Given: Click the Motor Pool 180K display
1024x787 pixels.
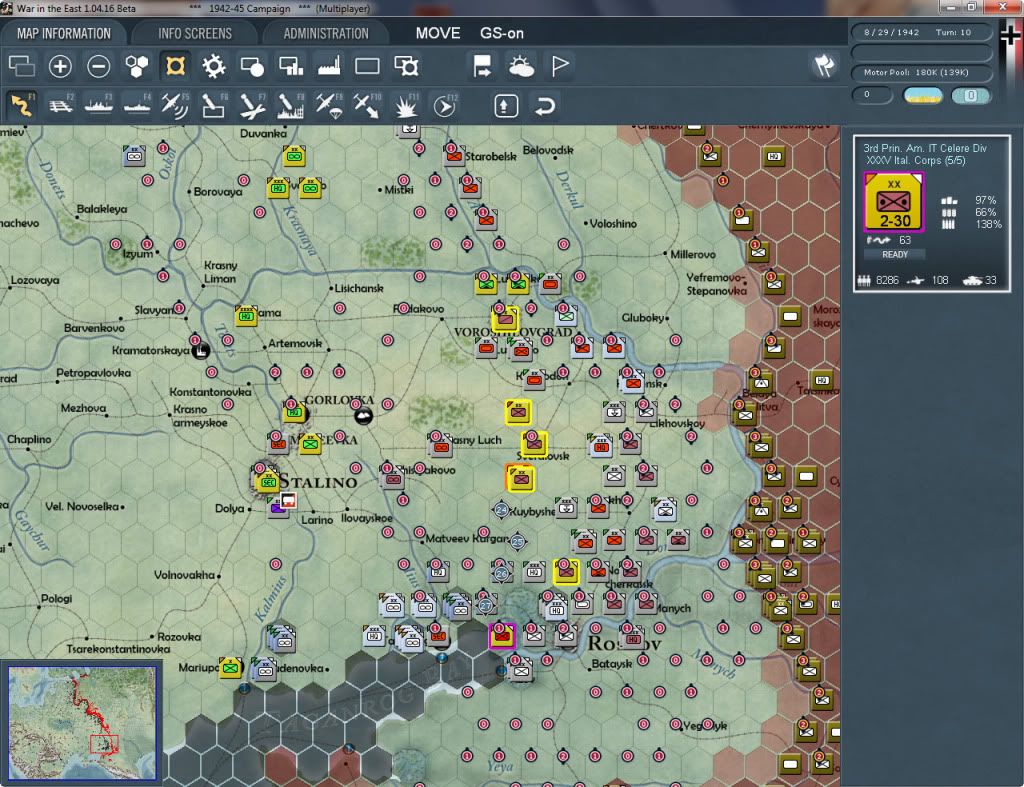Looking at the screenshot, I should click(921, 72).
